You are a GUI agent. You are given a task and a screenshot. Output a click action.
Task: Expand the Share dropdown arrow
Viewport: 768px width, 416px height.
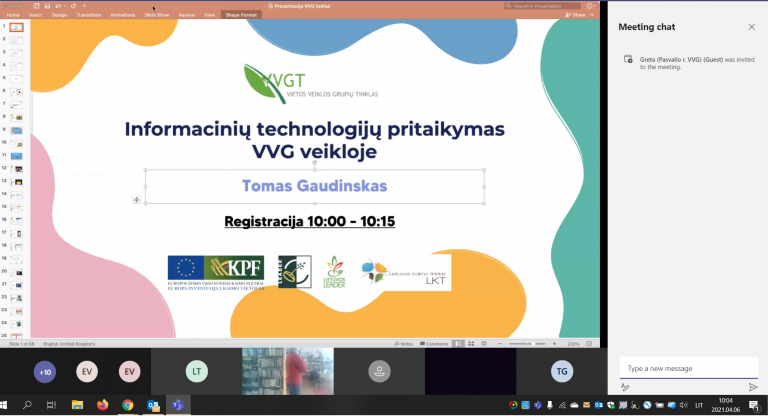[x=592, y=15]
